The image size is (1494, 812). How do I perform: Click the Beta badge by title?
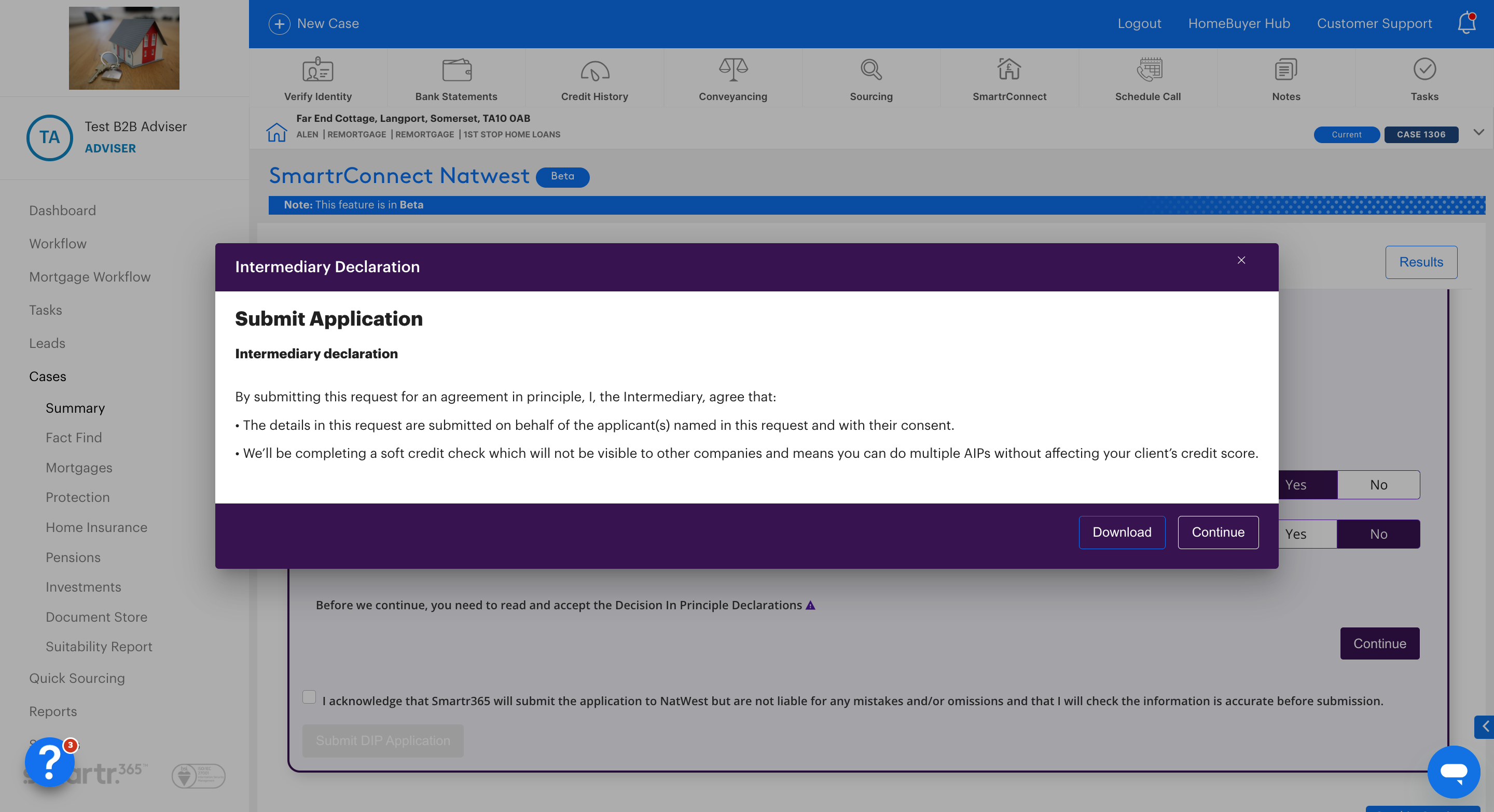(562, 177)
